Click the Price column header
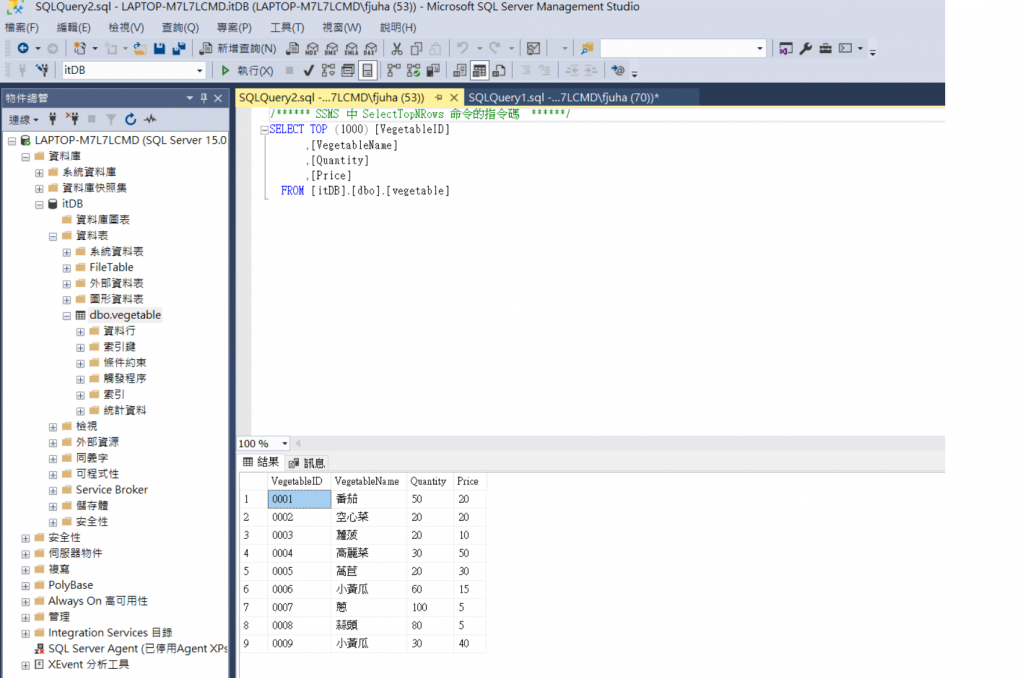The width and height of the screenshot is (1024, 678). pyautogui.click(x=468, y=481)
